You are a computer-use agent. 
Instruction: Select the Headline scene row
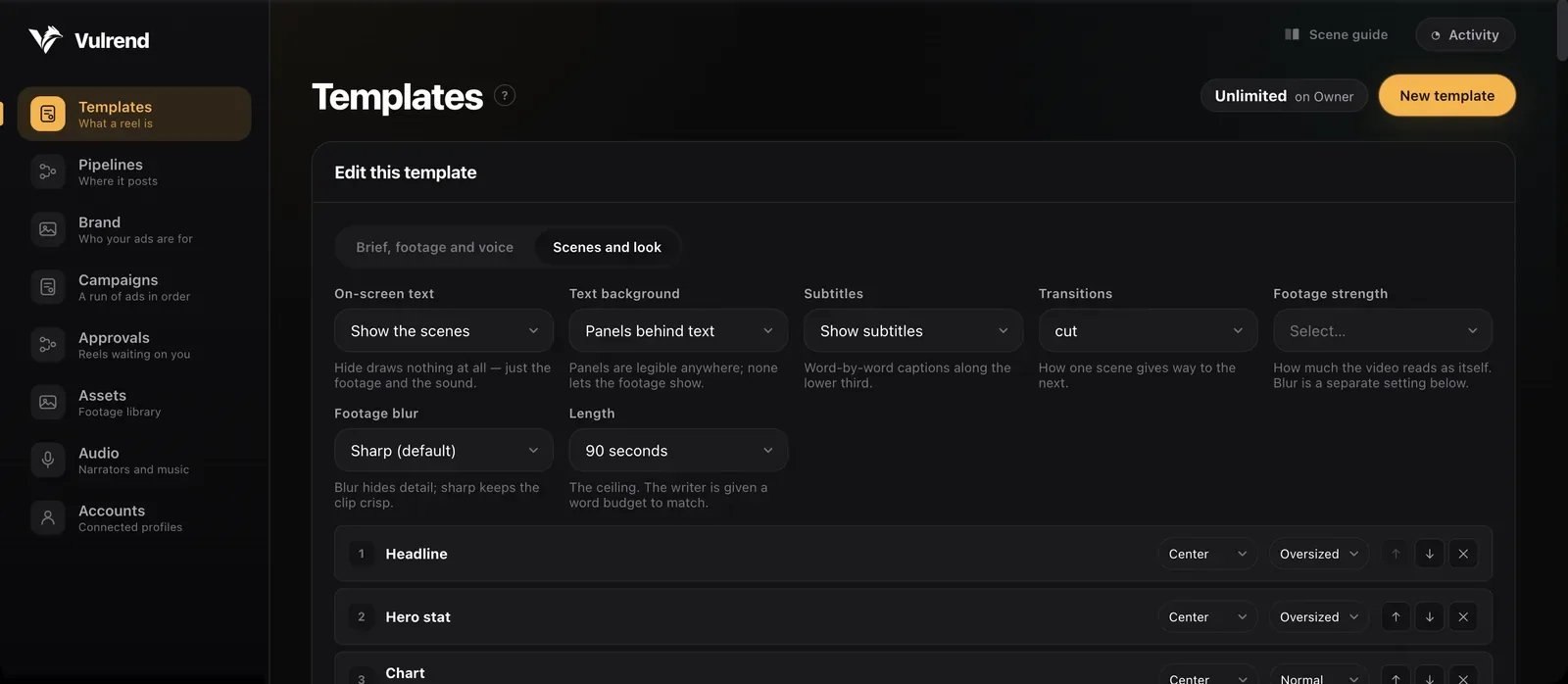click(x=913, y=554)
